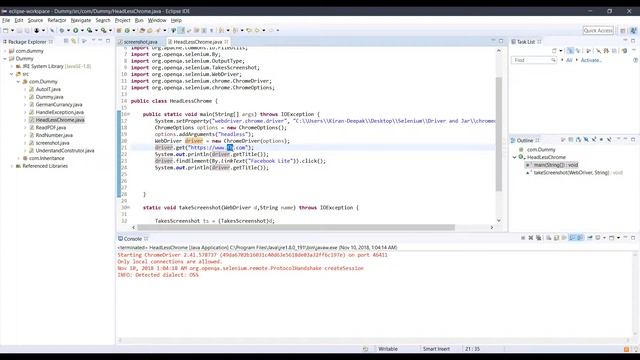
Task: Maximize the editor area
Action: click(x=501, y=41)
